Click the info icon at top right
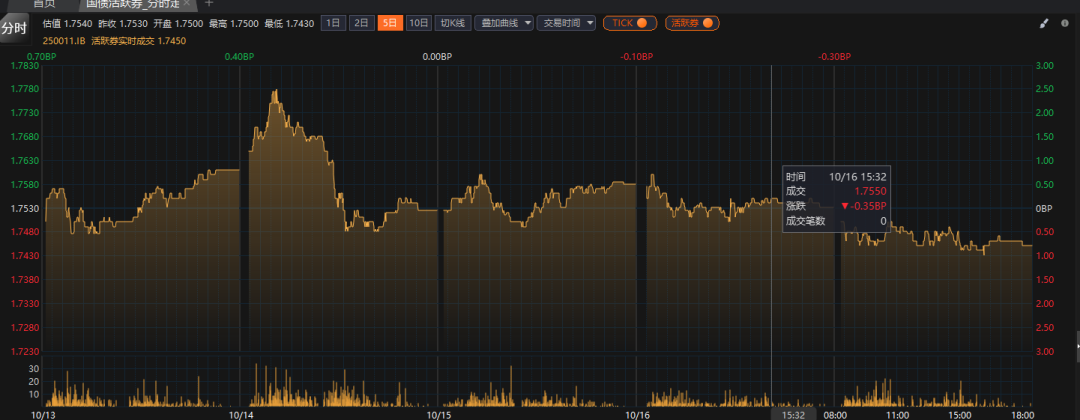The image size is (1080, 420). click(1066, 23)
